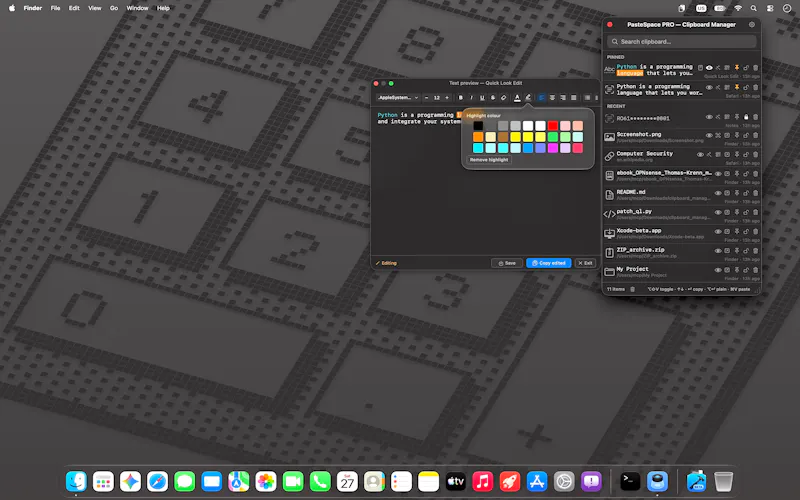The width and height of the screenshot is (800, 500).
Task: Delete the patch_ql.py clipboard item
Action: [756, 212]
